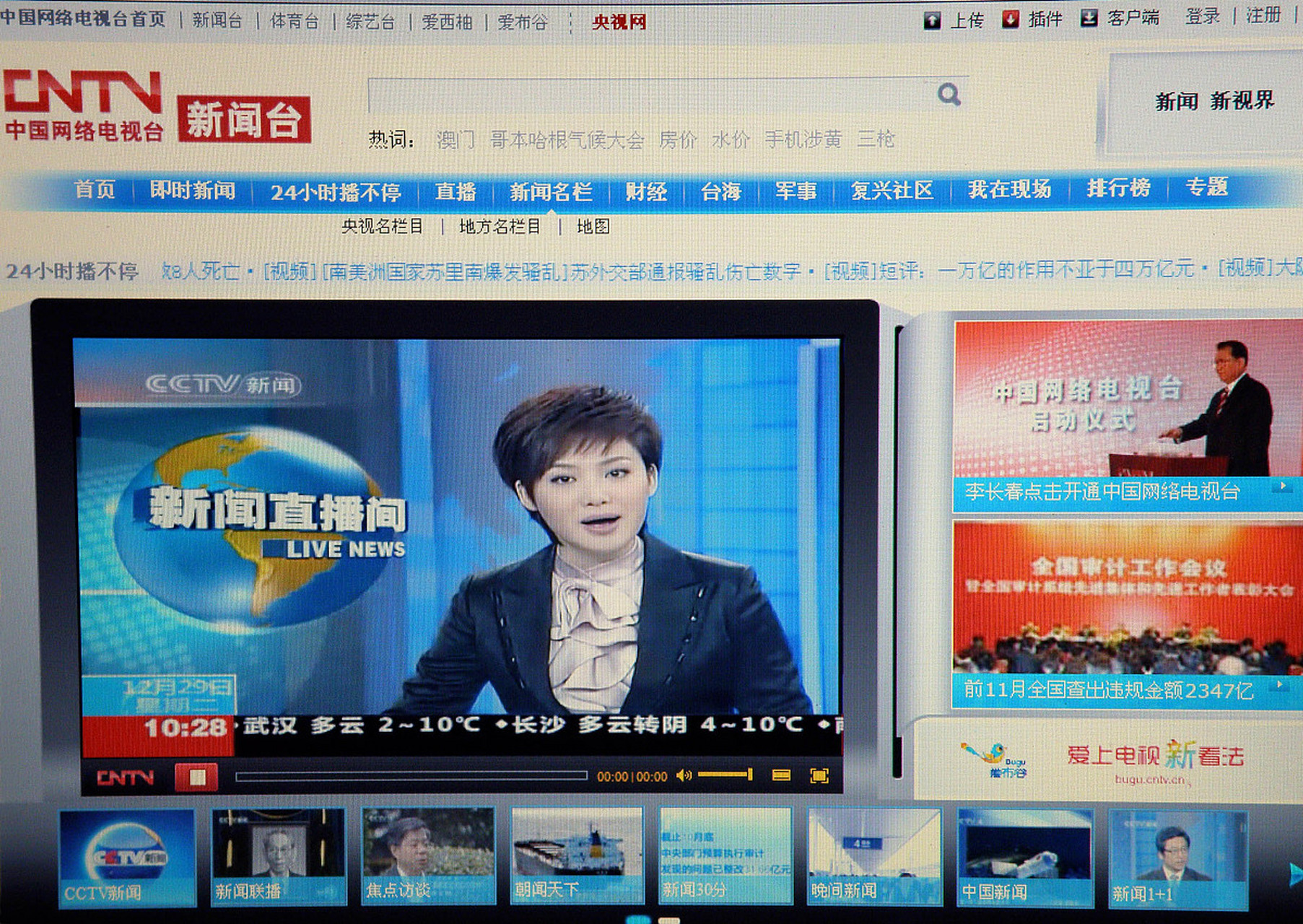
Task: Select the 焦点访谈 program thumbnail
Action: (429, 855)
